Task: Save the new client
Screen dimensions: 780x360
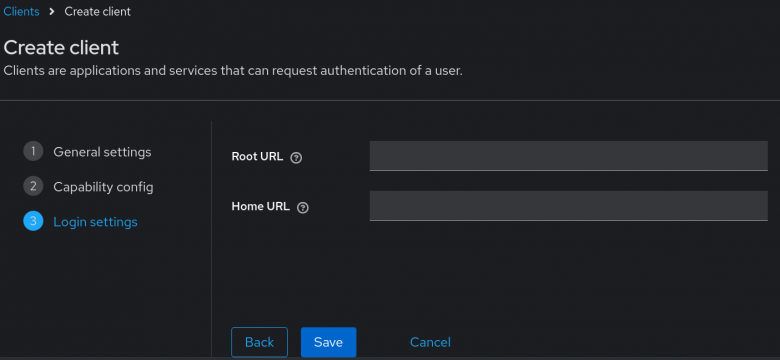Action: 328,342
